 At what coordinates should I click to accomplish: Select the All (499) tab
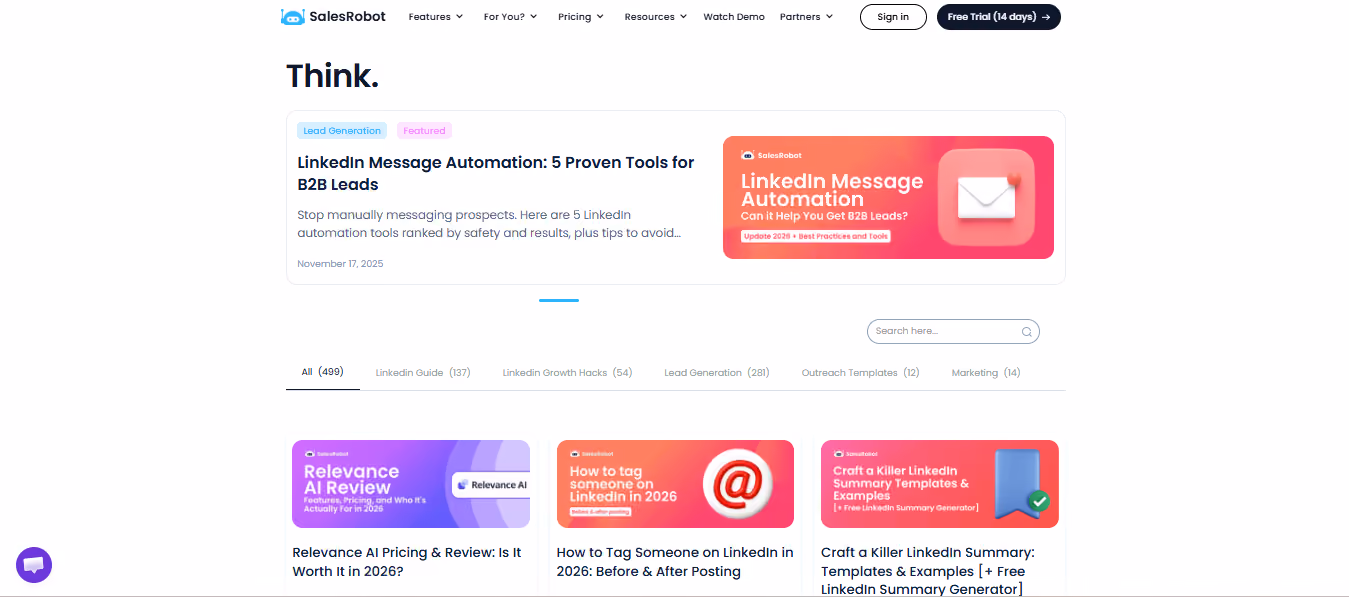click(322, 372)
